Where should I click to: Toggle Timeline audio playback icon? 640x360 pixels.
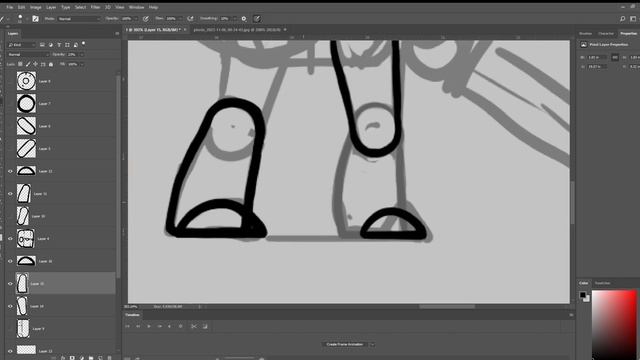170,326
